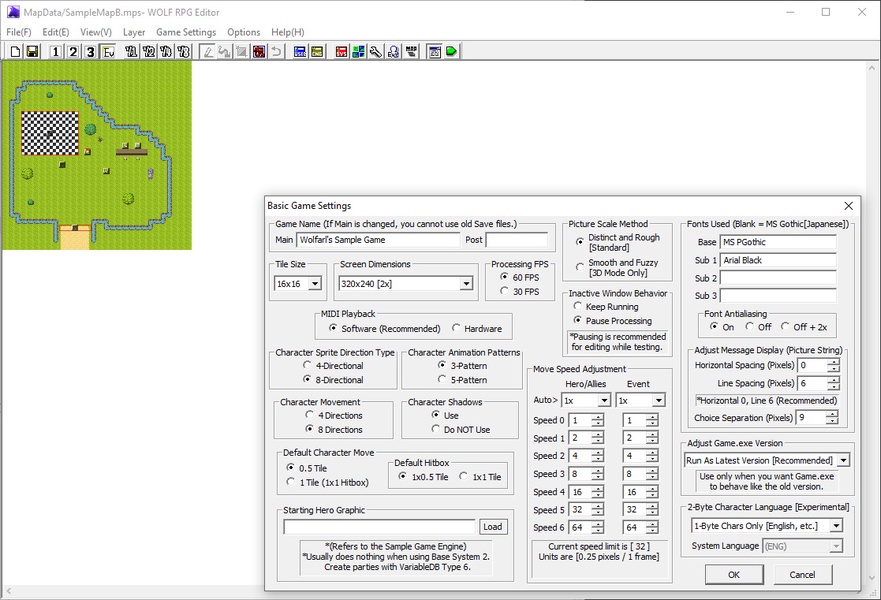Select 4-Directional character sprite type

click(x=308, y=366)
